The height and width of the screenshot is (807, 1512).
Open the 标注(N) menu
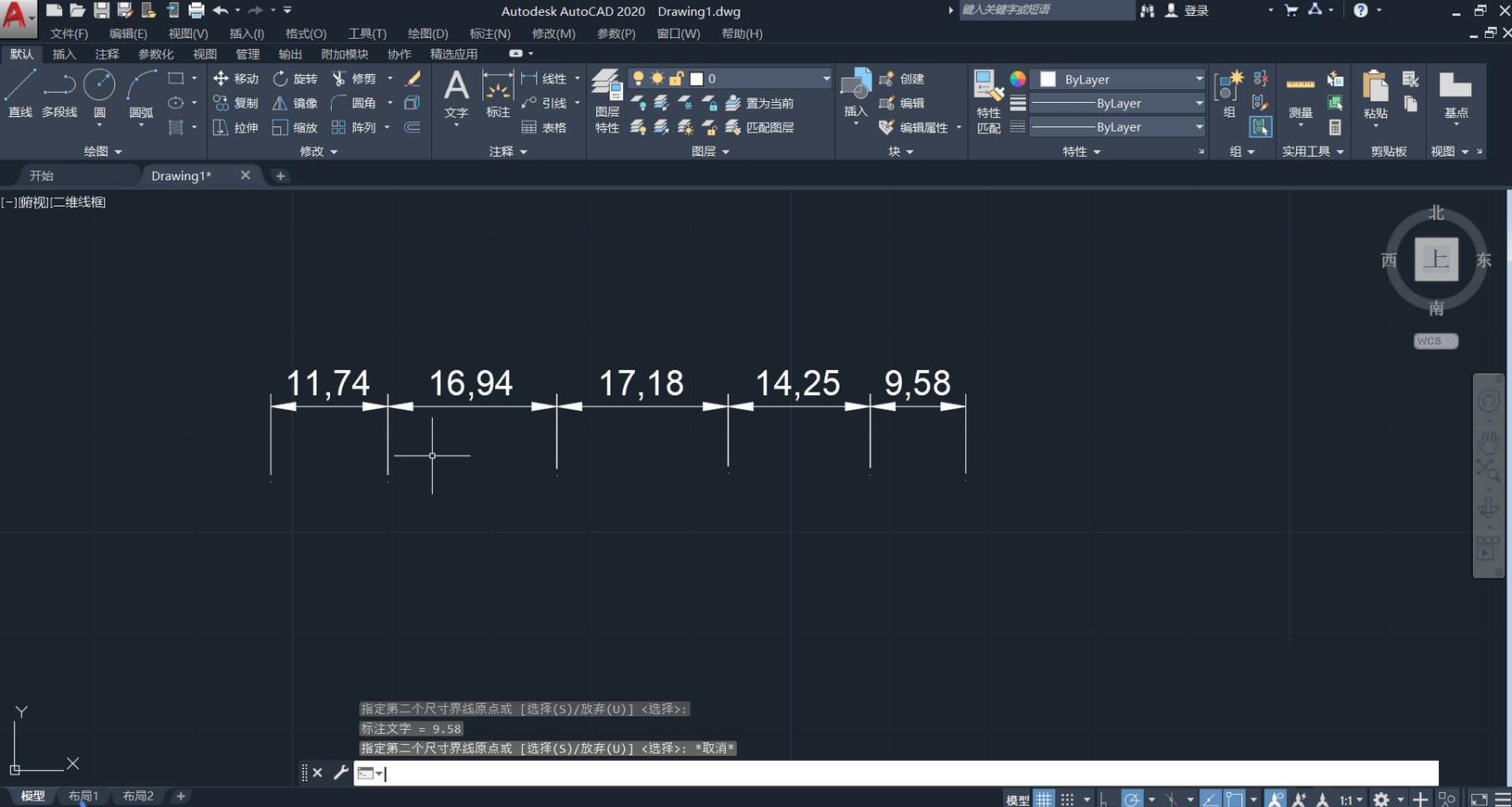point(489,33)
